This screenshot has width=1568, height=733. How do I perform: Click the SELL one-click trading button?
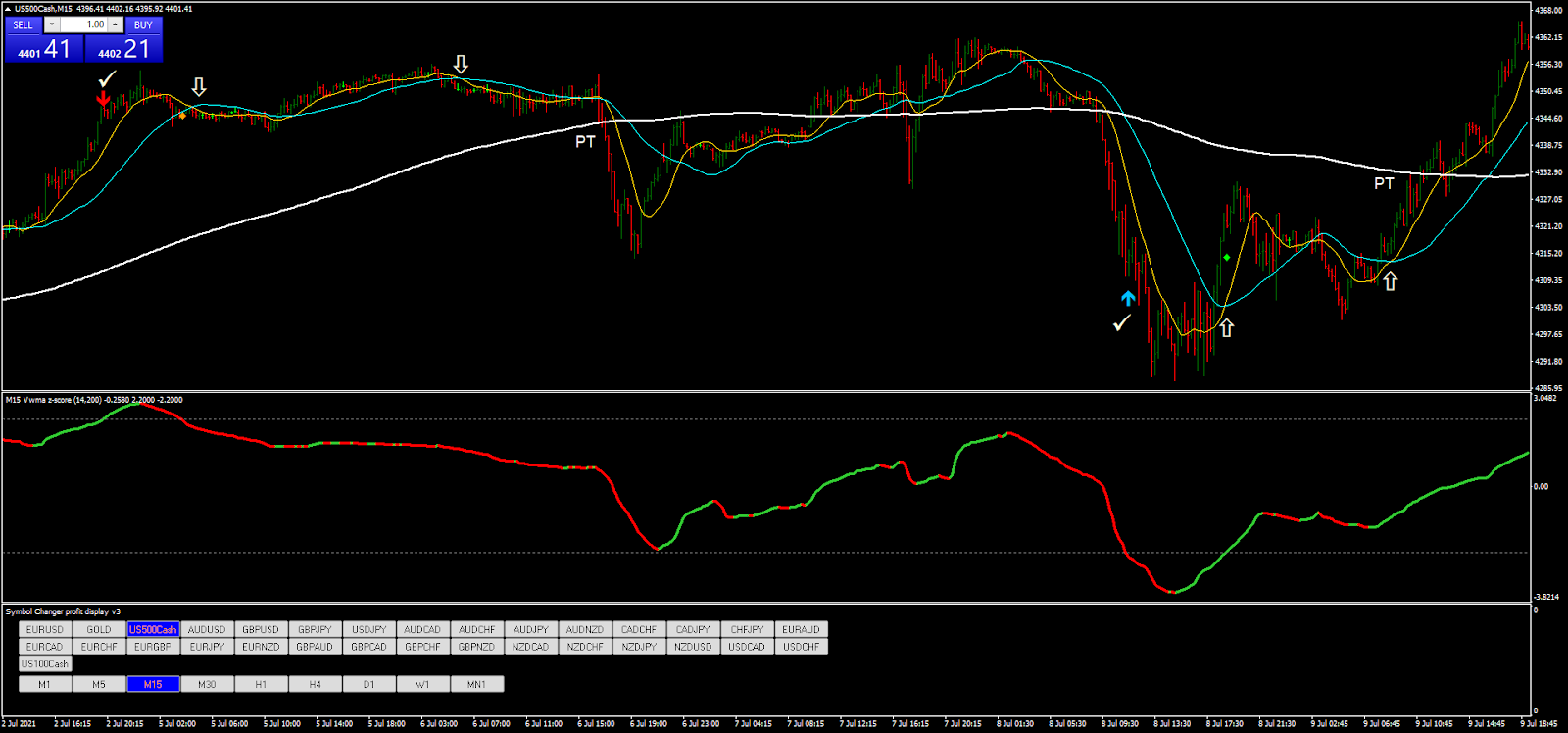click(x=23, y=24)
